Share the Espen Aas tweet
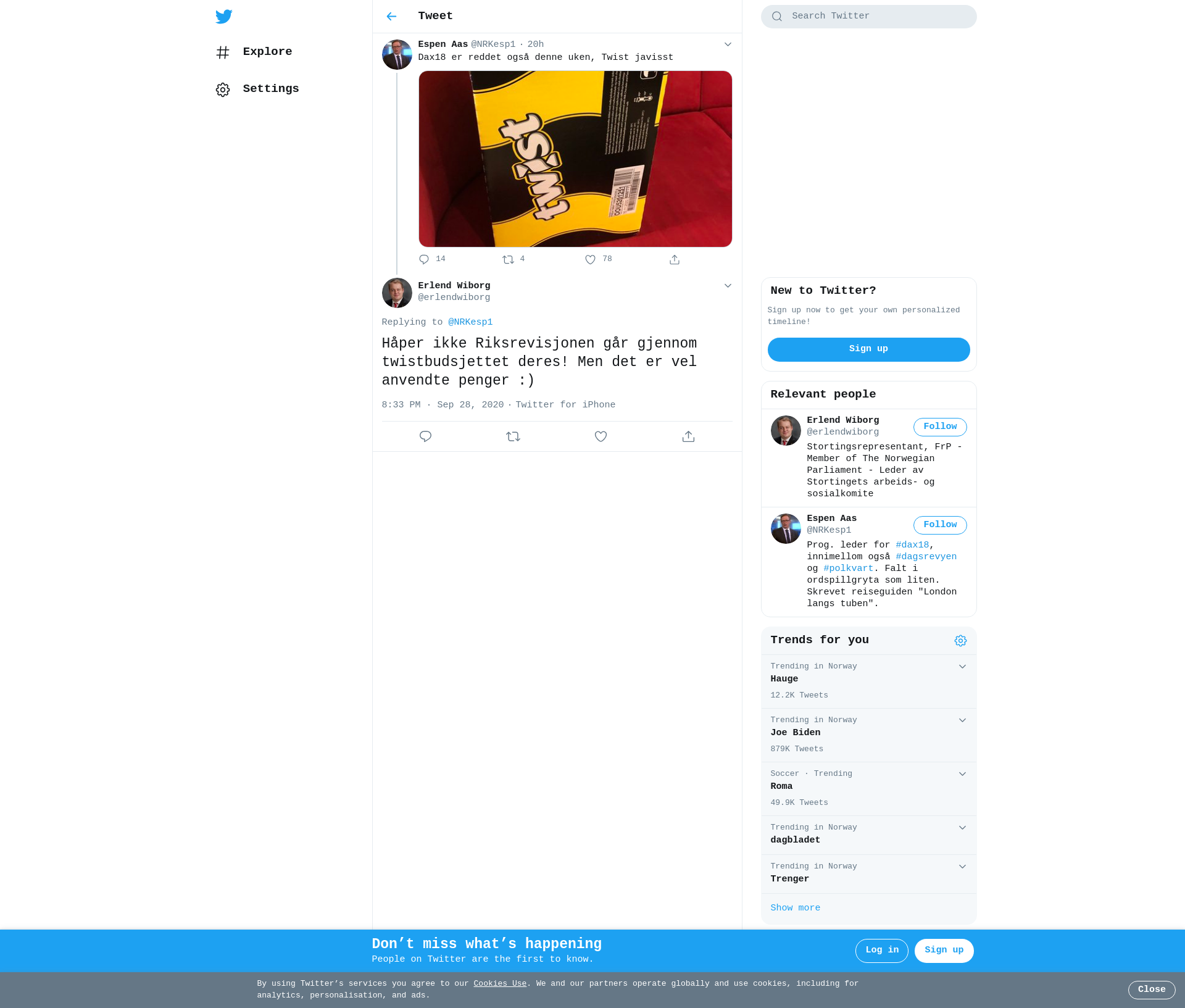This screenshot has height=1008, width=1185. [x=675, y=260]
